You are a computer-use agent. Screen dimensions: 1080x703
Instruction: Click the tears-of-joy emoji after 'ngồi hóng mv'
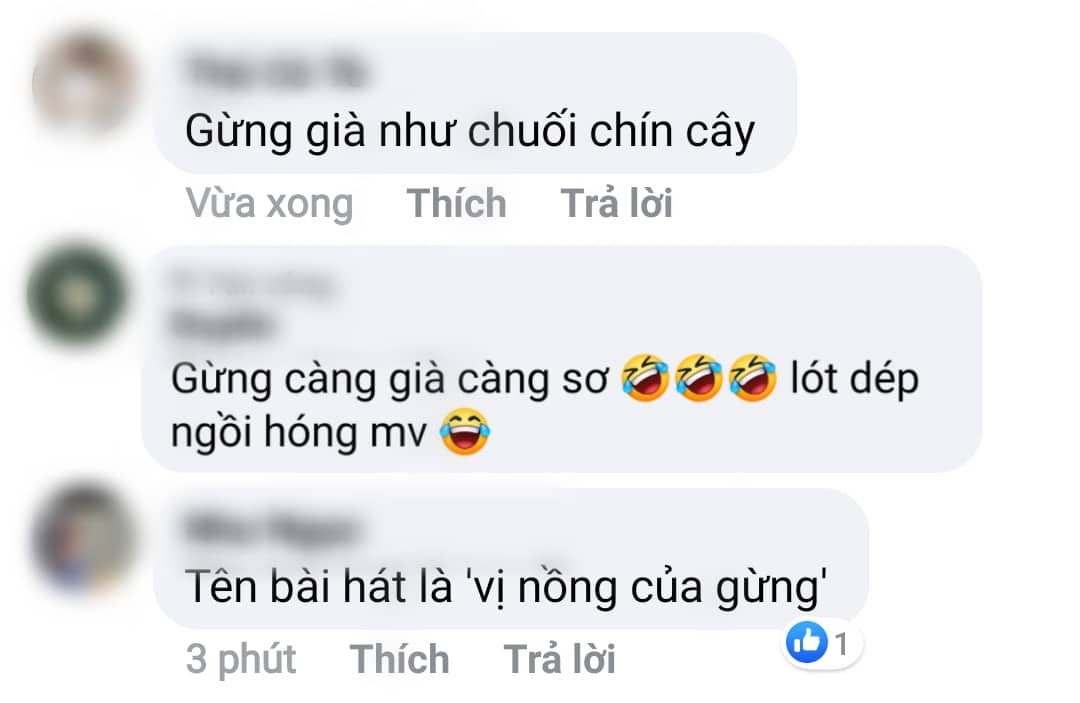click(x=466, y=432)
